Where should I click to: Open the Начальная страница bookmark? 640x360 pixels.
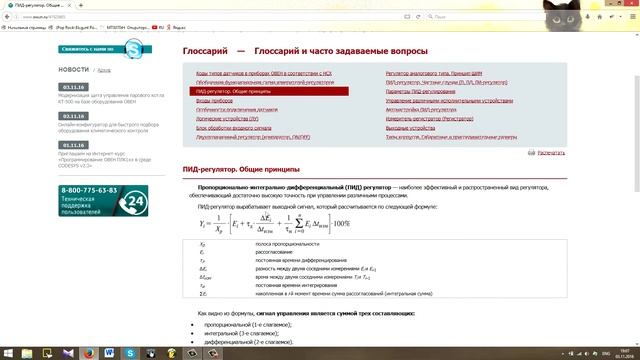(24, 27)
